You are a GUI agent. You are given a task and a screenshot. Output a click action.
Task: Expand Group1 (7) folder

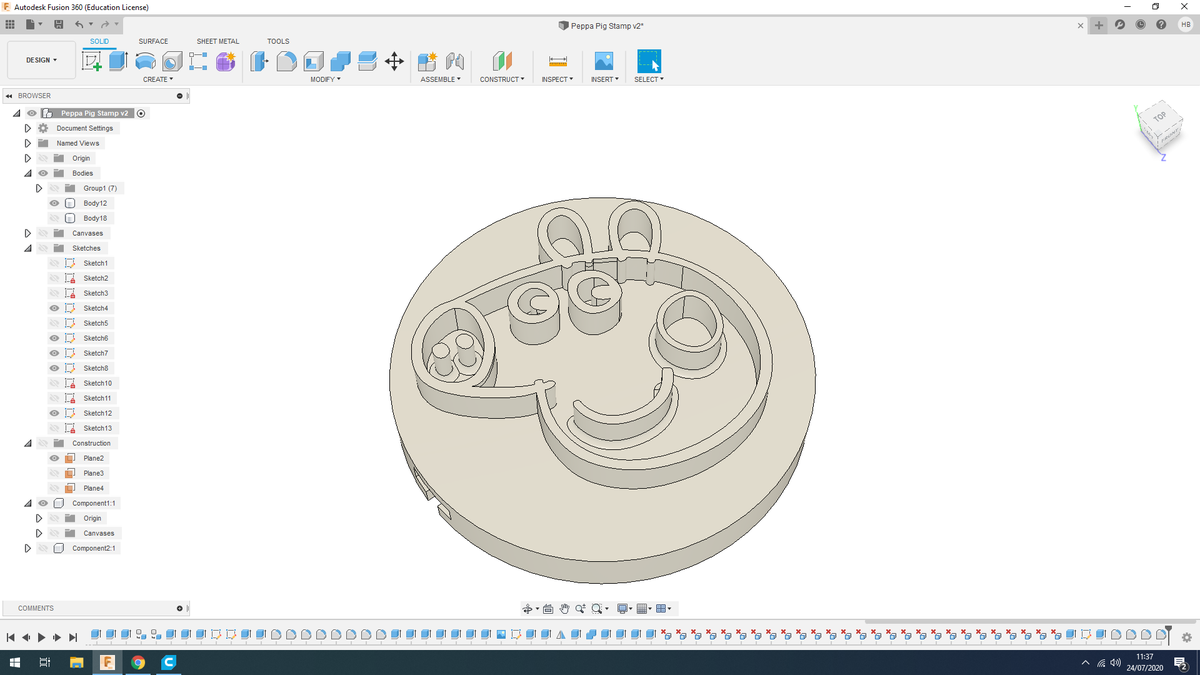coord(40,188)
